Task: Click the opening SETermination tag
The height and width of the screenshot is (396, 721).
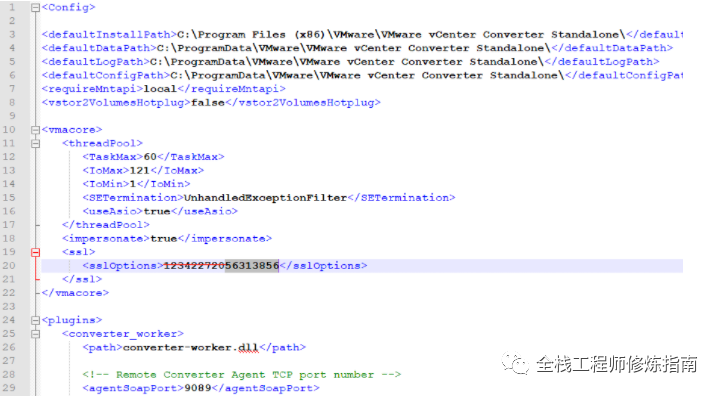Action: (x=133, y=198)
